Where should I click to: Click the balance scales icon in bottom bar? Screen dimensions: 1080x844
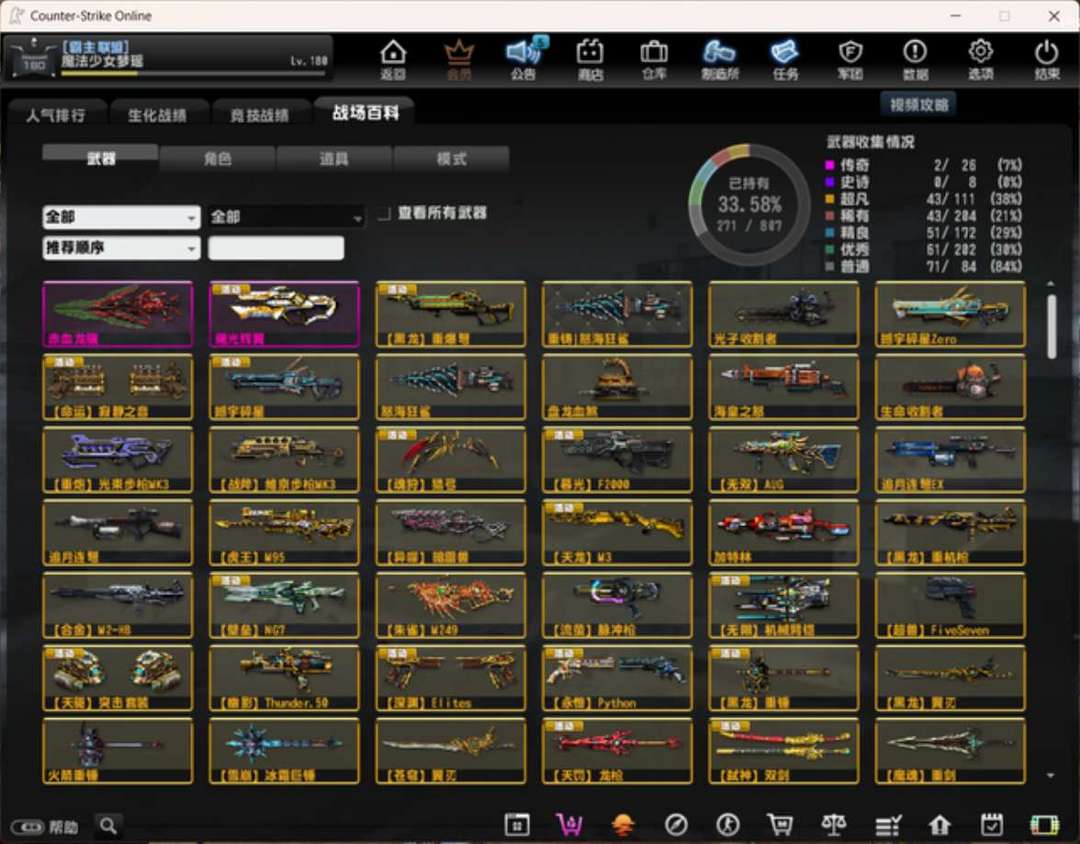click(x=833, y=824)
